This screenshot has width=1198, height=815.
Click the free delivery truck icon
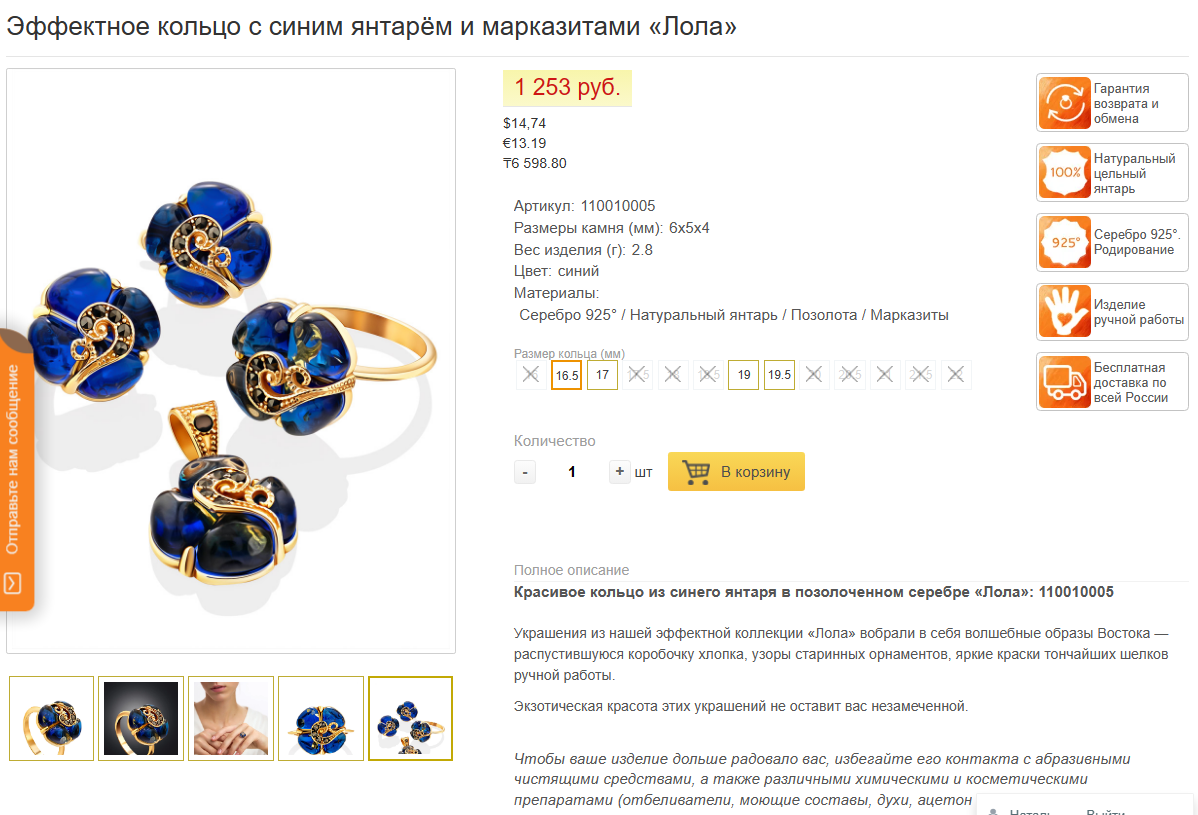click(1064, 382)
